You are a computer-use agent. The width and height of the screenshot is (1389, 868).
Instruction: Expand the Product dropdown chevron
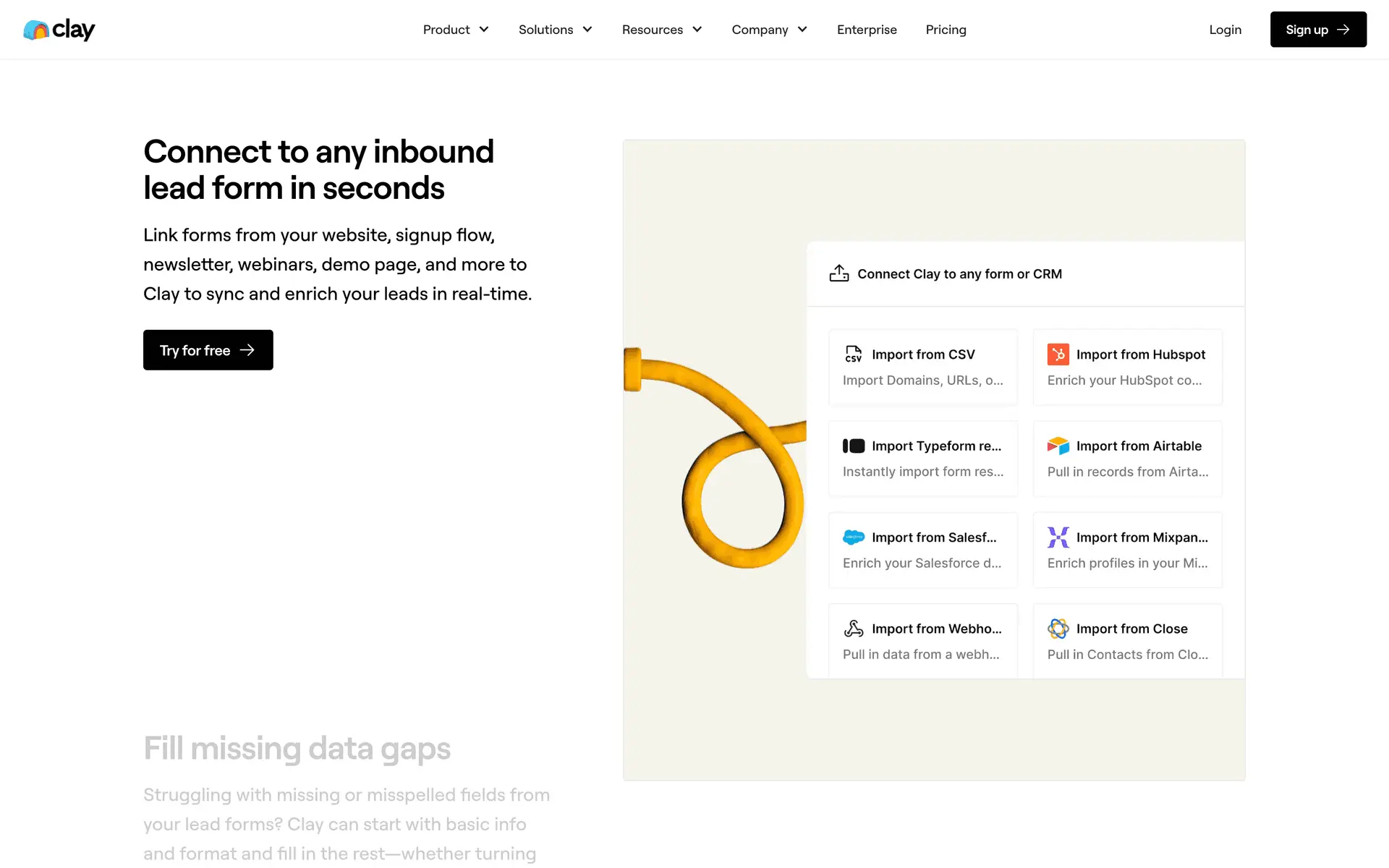click(x=484, y=30)
